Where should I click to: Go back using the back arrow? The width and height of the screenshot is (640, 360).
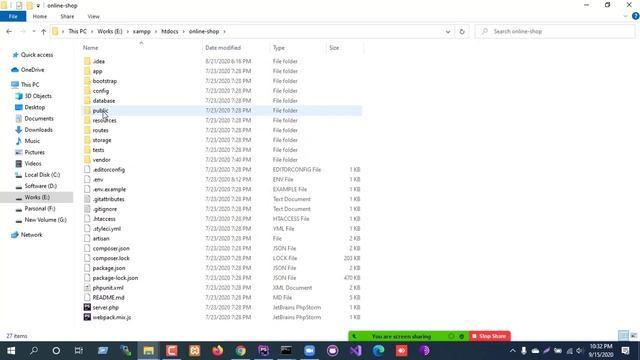pyautogui.click(x=9, y=31)
